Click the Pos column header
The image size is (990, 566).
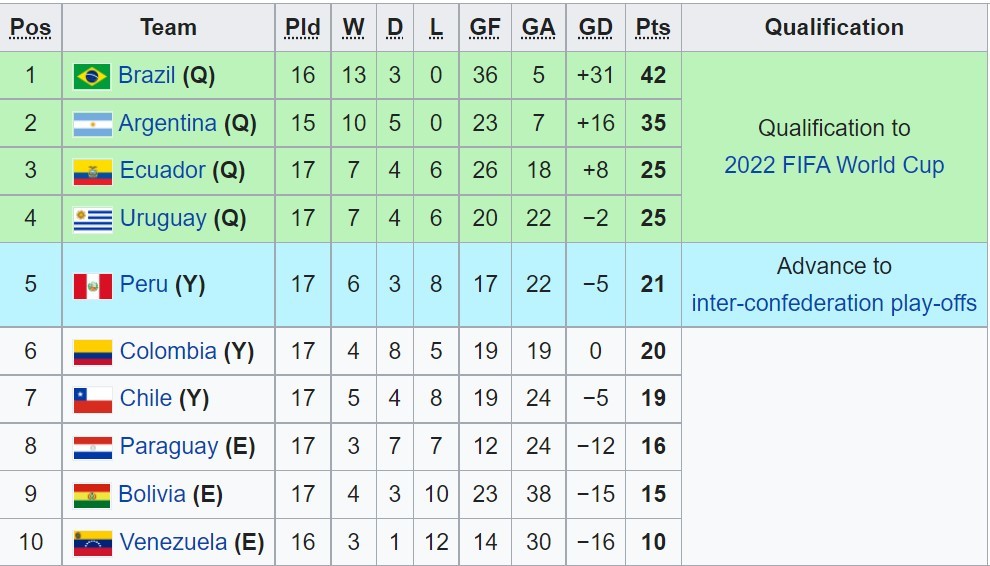tap(30, 28)
